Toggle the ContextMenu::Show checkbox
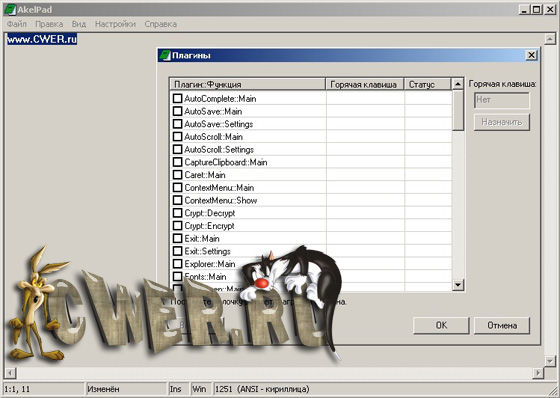Screen dimensions: 560x398 tap(178, 200)
